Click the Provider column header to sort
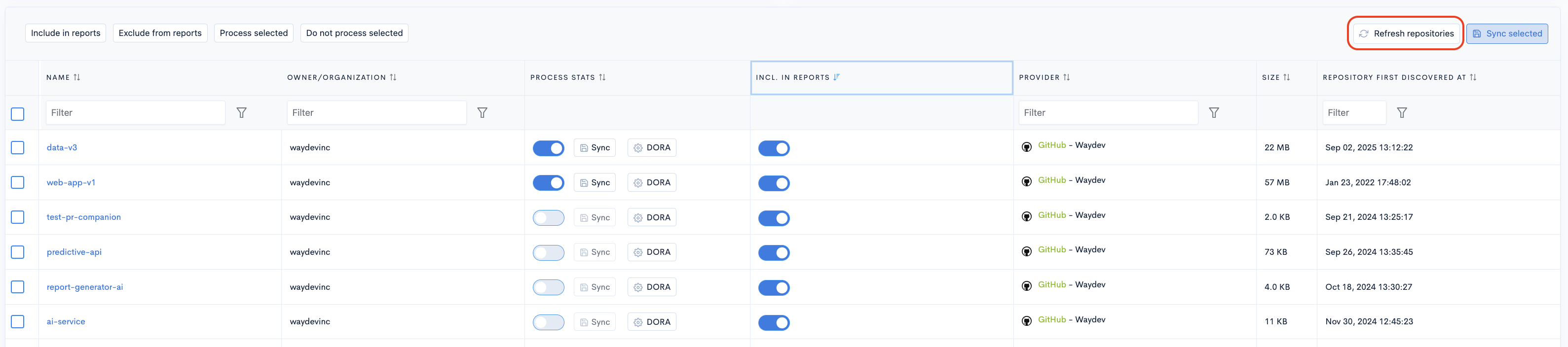Screen dimensions: 1568x347 pos(1039,78)
